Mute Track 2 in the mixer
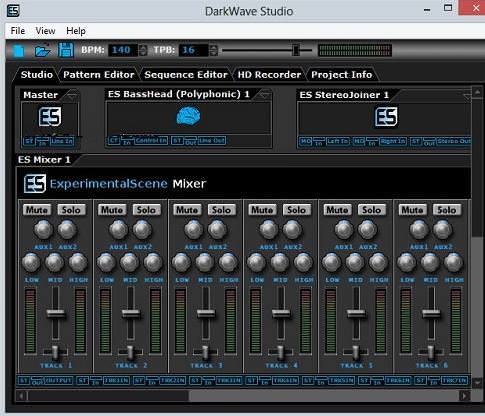Screen dimensions: 485x416 pos(112,210)
